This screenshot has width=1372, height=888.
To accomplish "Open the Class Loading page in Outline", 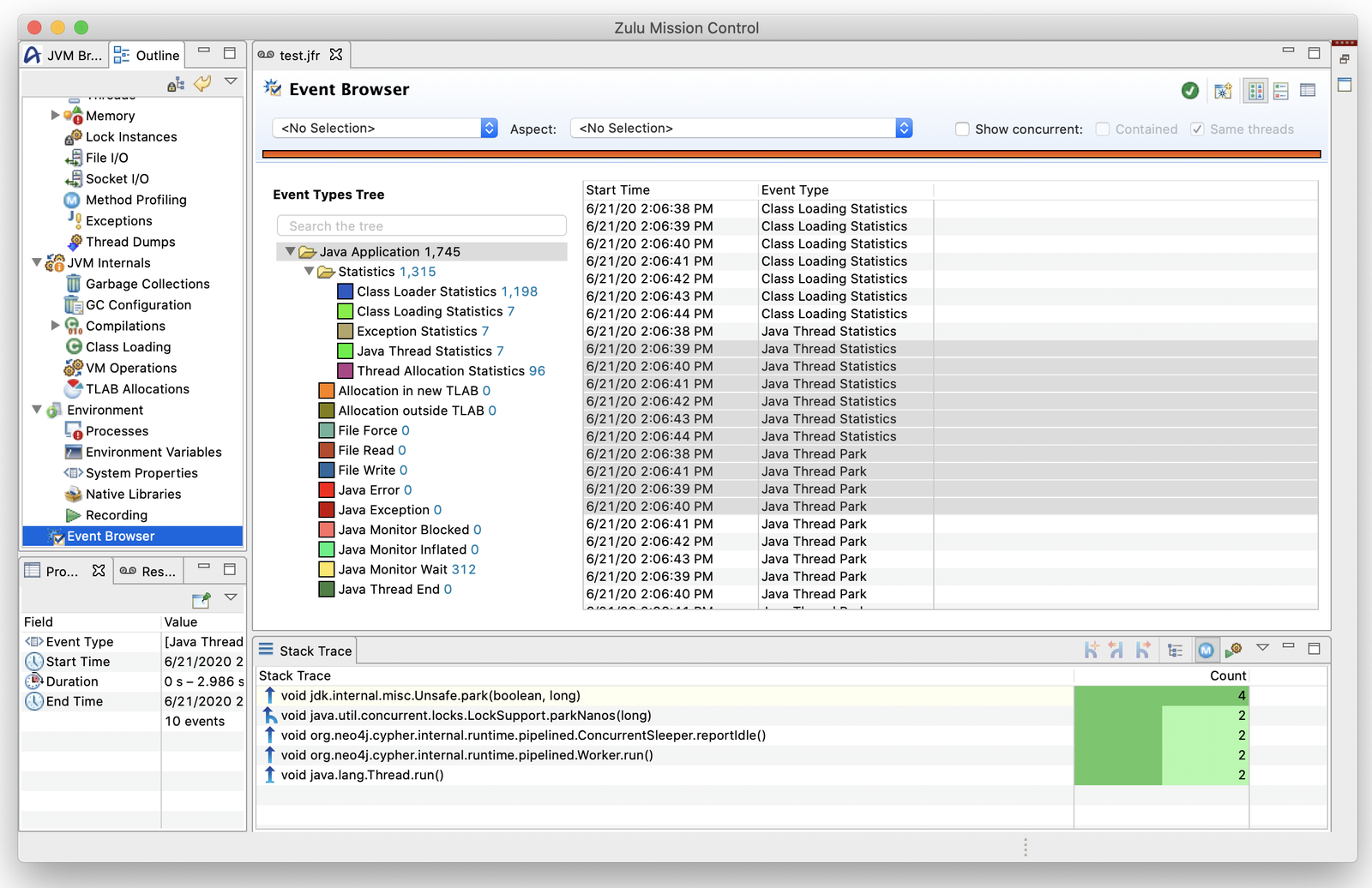I will 128,347.
